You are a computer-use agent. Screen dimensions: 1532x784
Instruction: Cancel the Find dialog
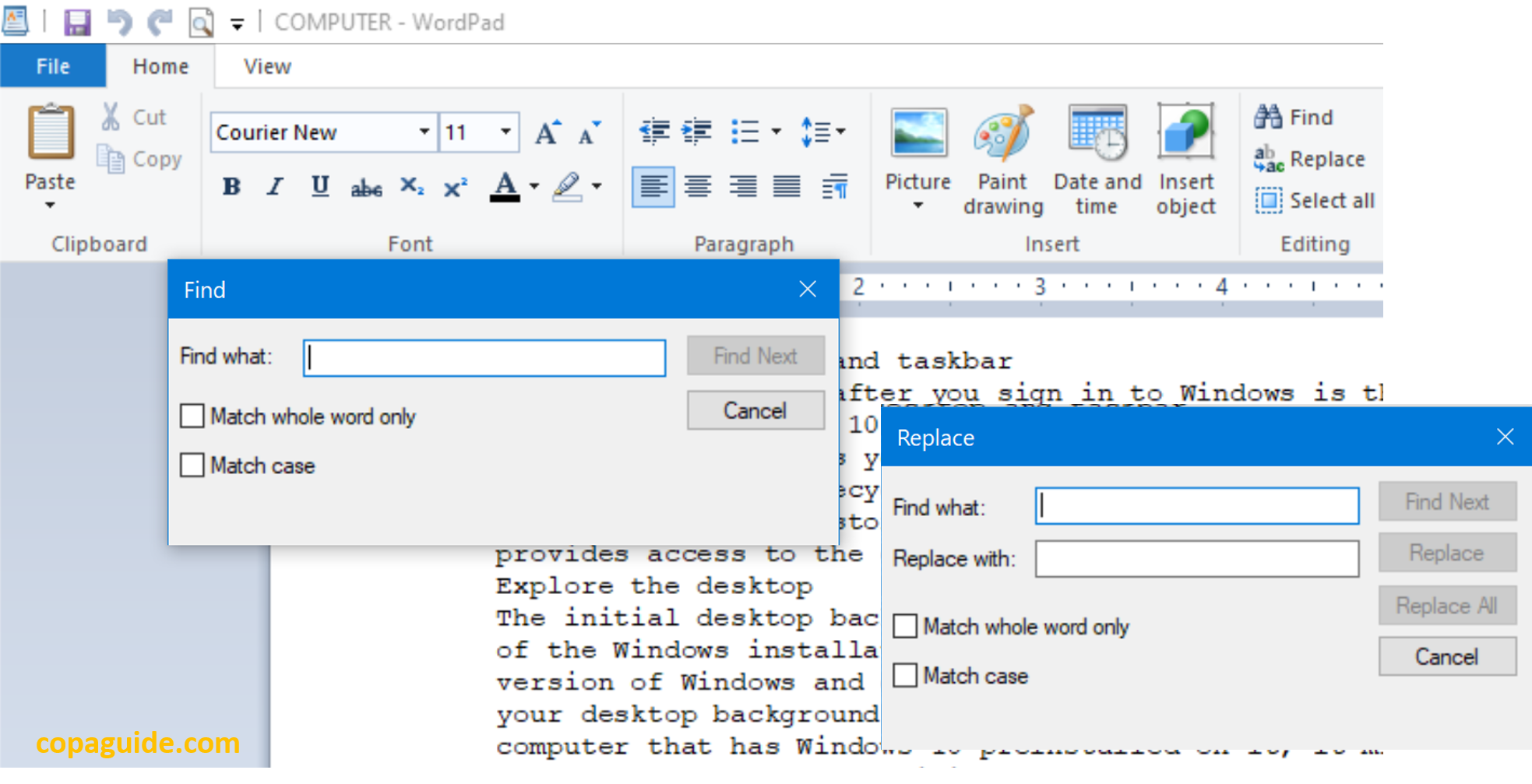coord(755,410)
